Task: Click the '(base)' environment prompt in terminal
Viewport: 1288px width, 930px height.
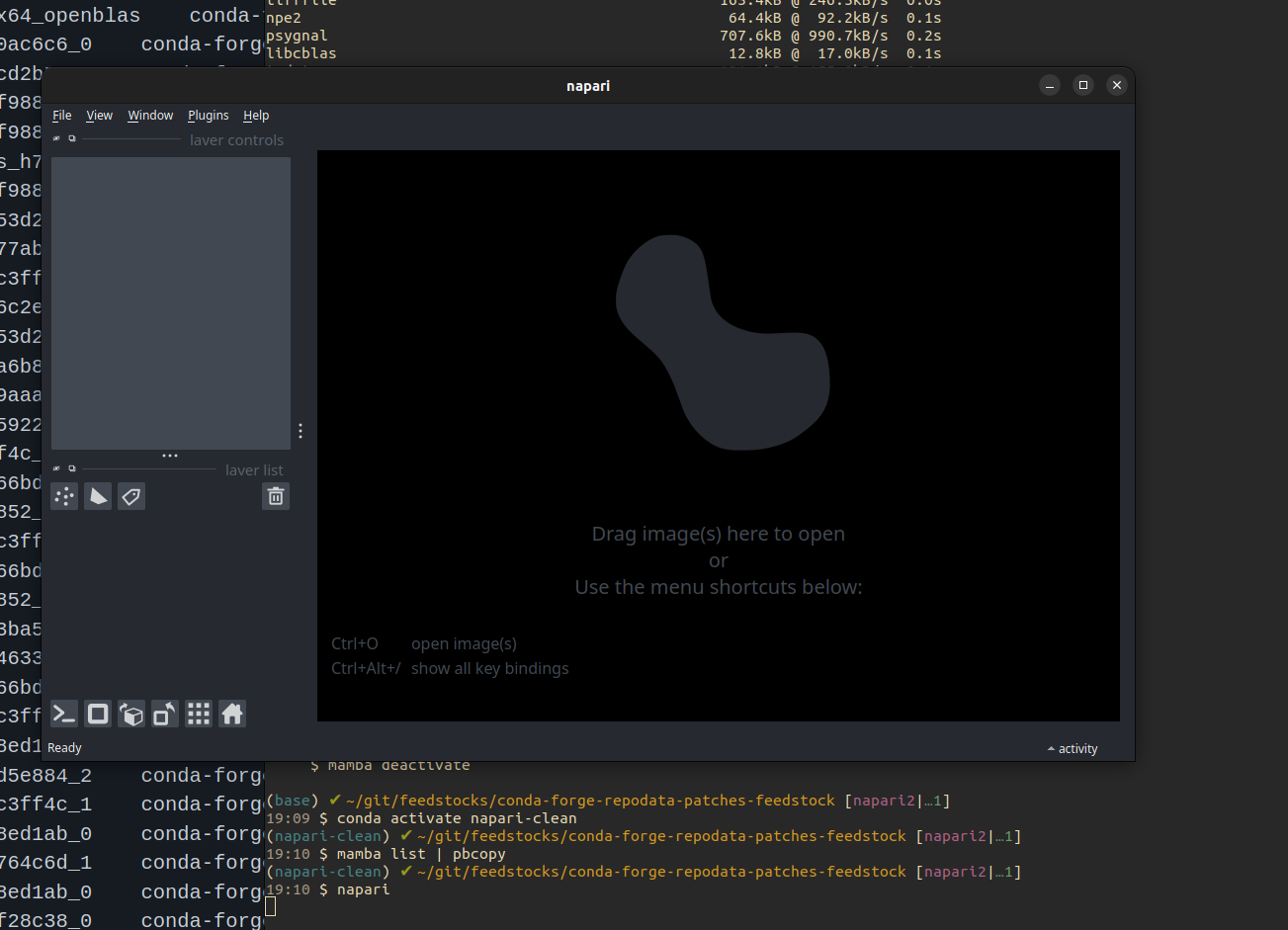Action: point(294,801)
